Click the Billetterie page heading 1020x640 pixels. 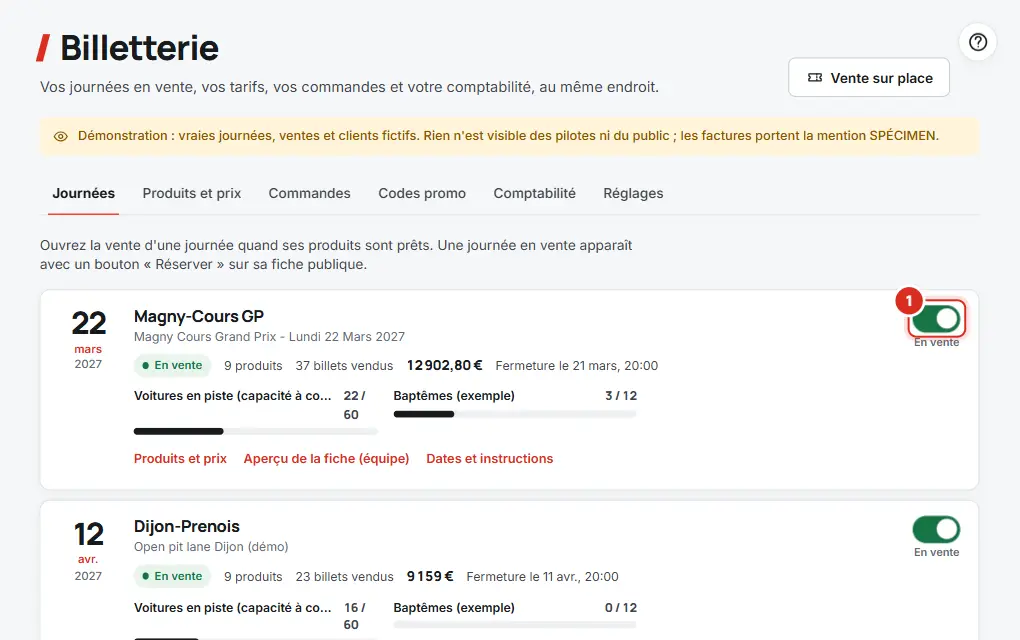[x=139, y=48]
